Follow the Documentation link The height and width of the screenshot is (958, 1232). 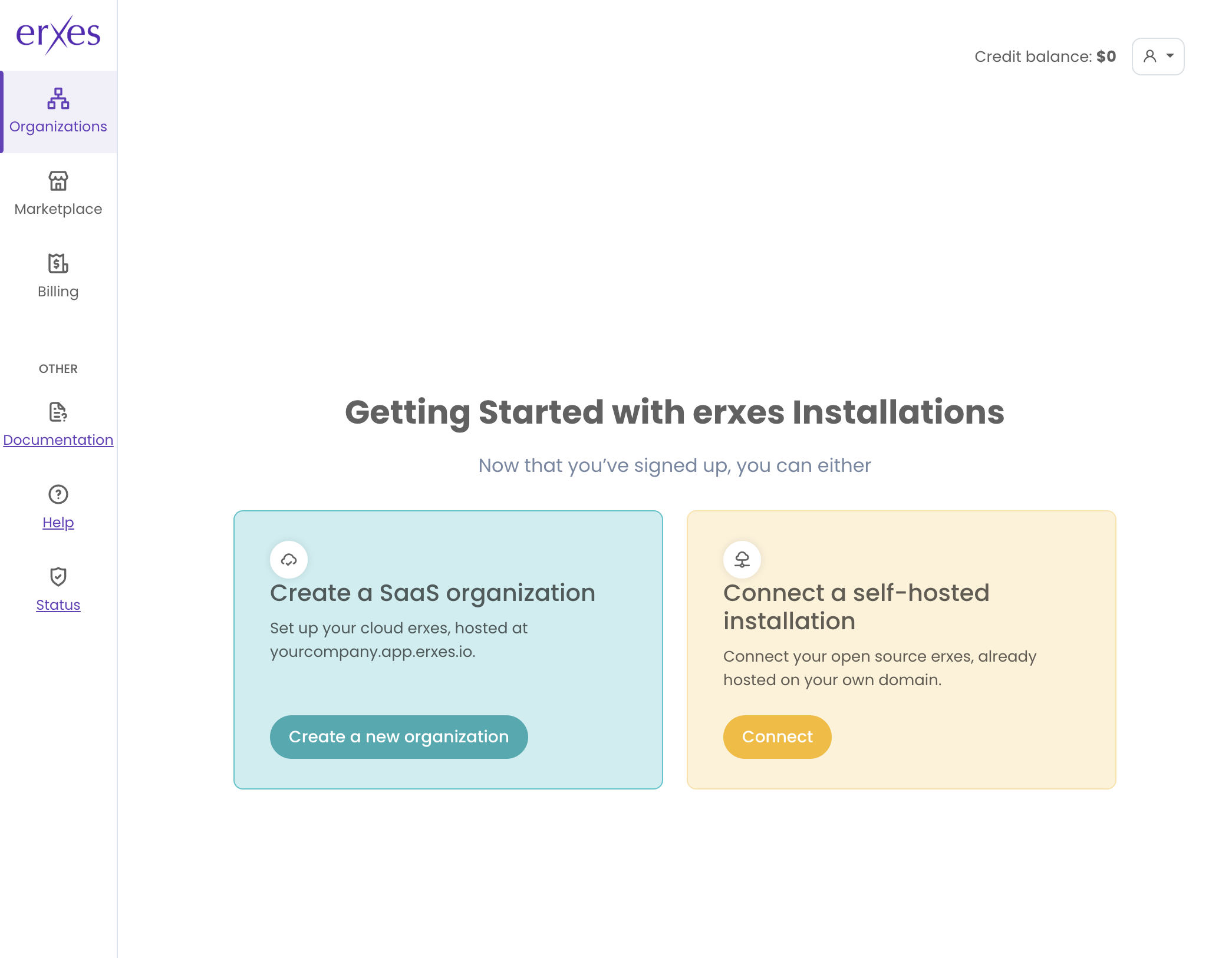click(58, 440)
